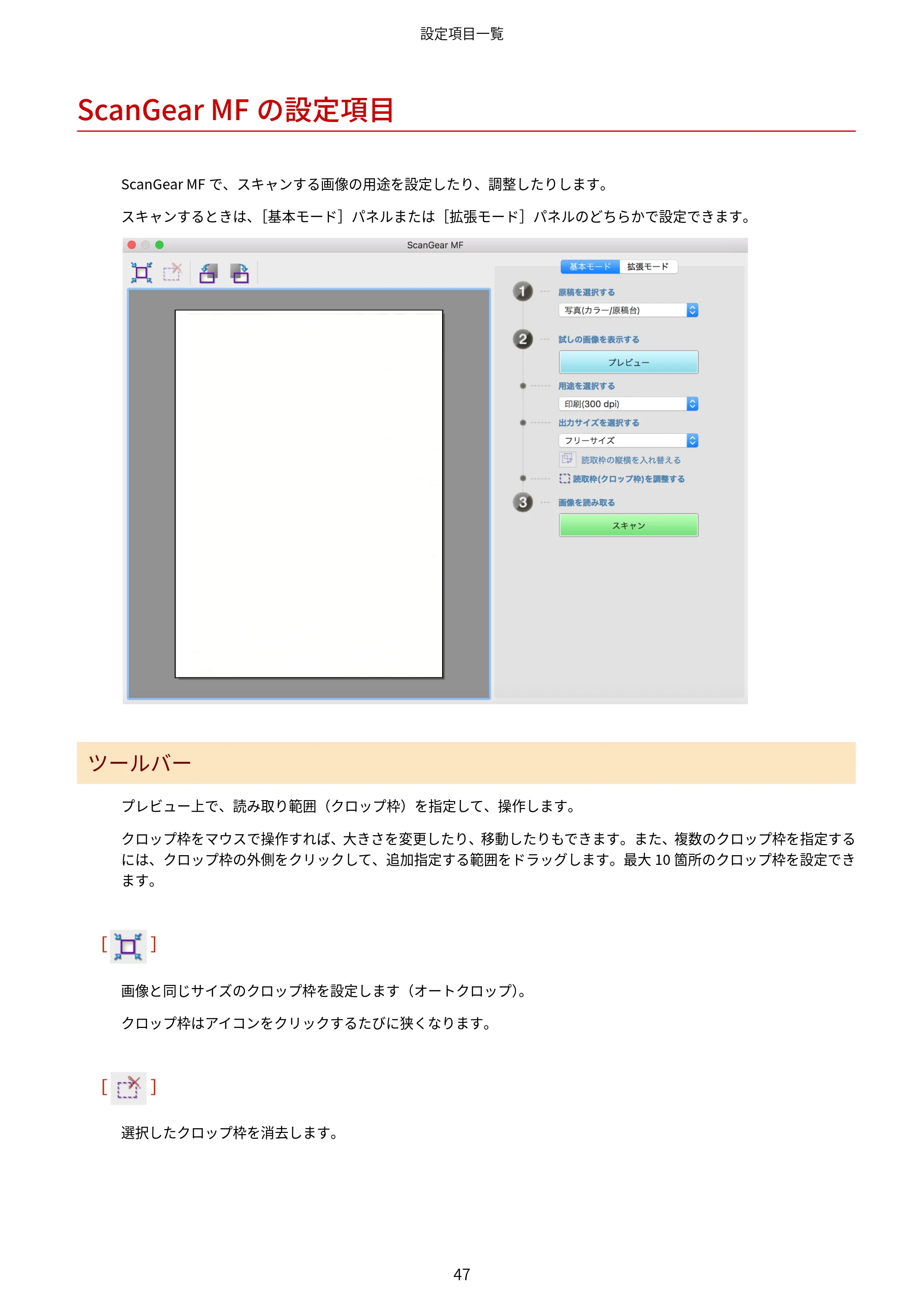
Task: Click the ツールバー section heading
Action: pyautogui.click(x=140, y=763)
